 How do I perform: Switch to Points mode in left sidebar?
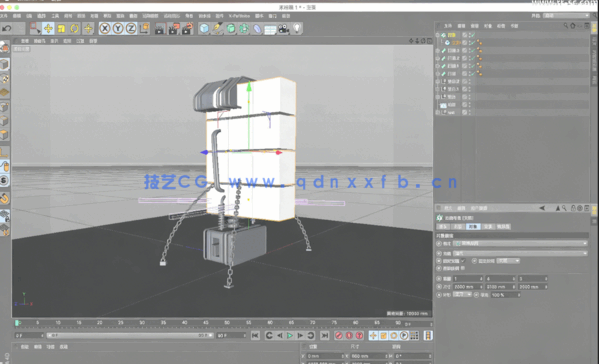point(4,107)
